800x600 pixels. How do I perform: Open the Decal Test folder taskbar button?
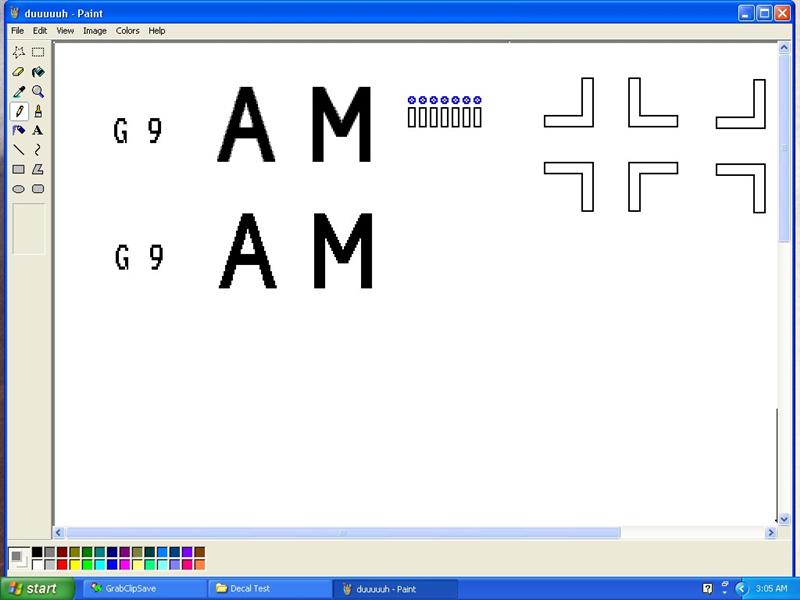click(x=270, y=588)
